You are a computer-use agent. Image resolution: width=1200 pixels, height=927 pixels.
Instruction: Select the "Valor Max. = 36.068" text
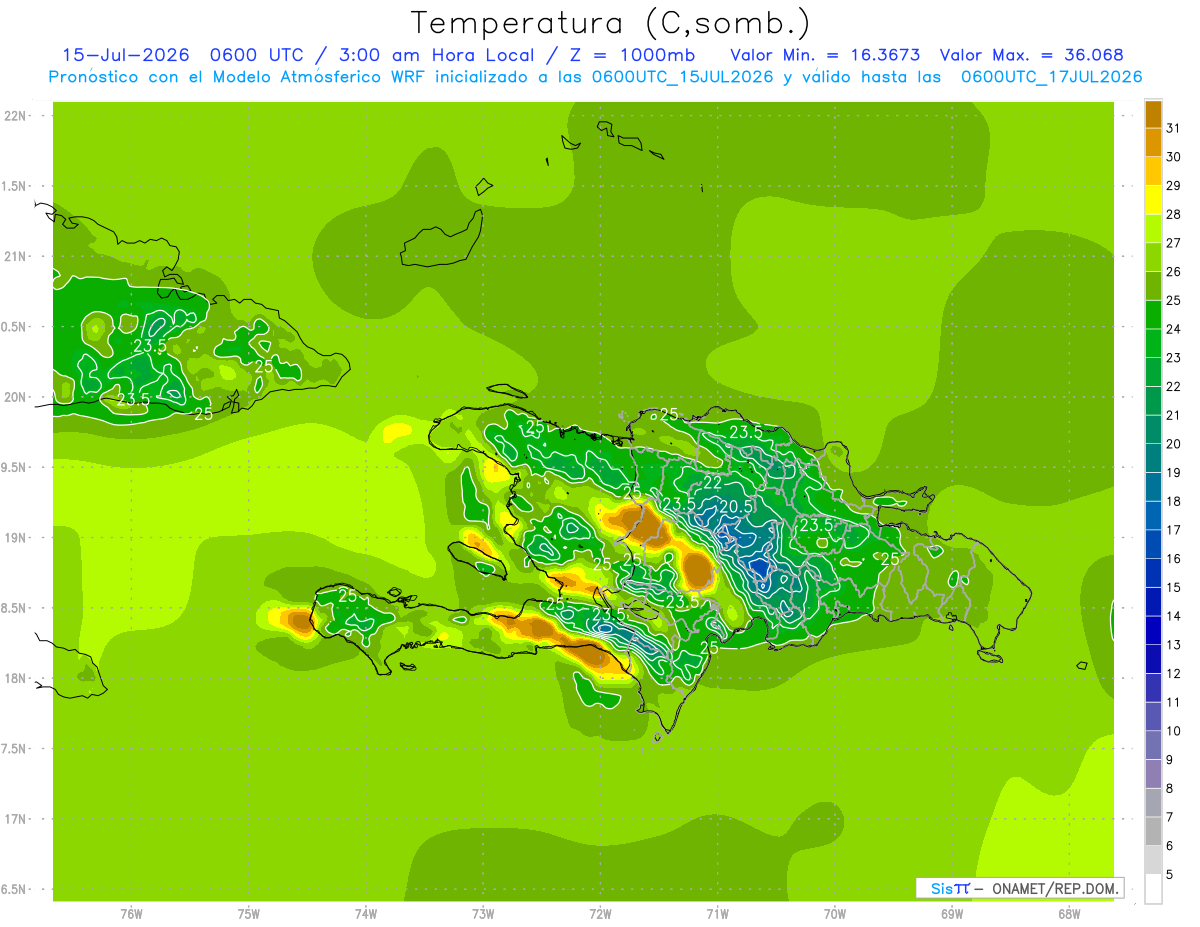click(1031, 55)
